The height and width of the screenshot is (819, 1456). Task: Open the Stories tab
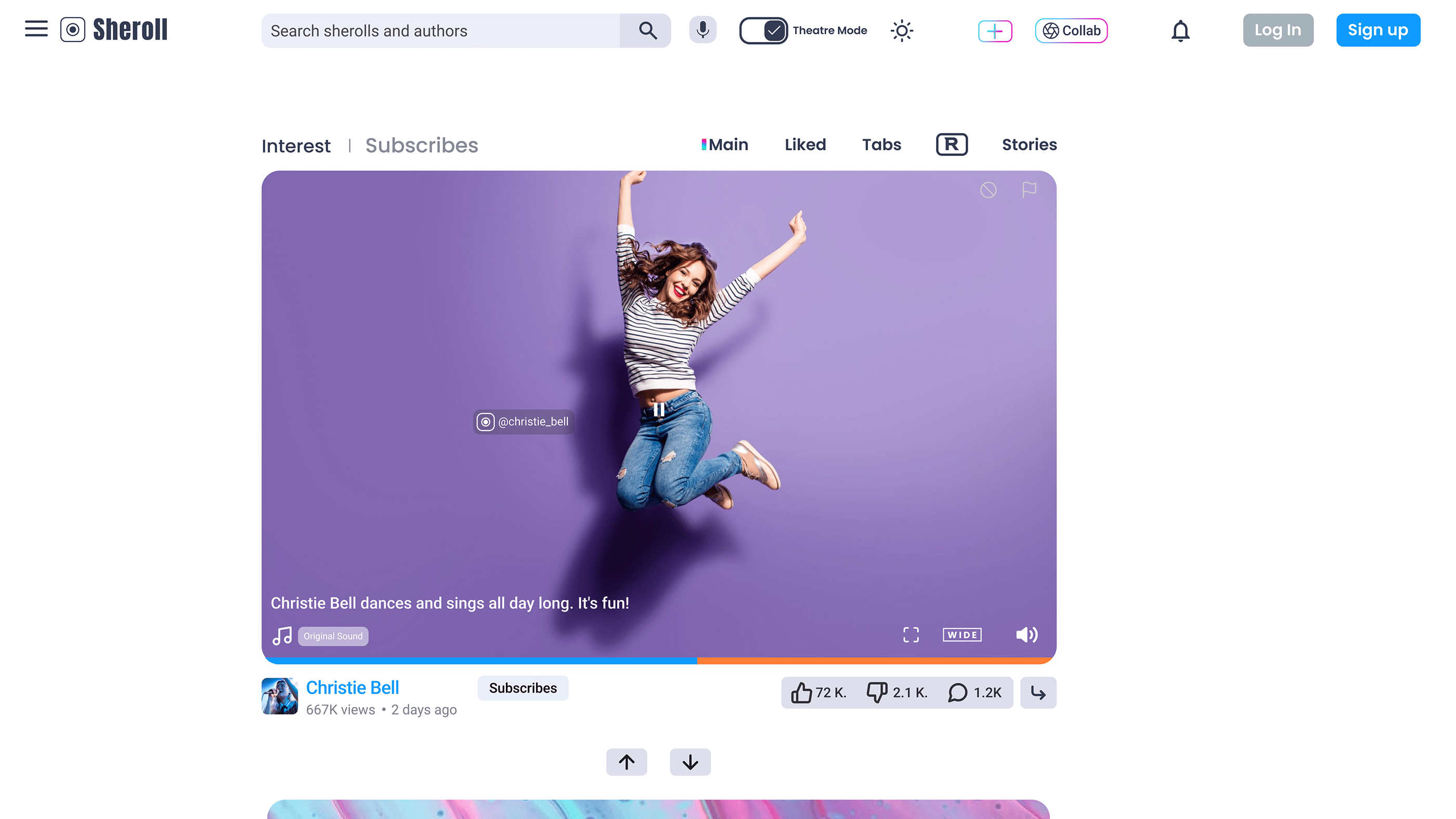pyautogui.click(x=1029, y=145)
